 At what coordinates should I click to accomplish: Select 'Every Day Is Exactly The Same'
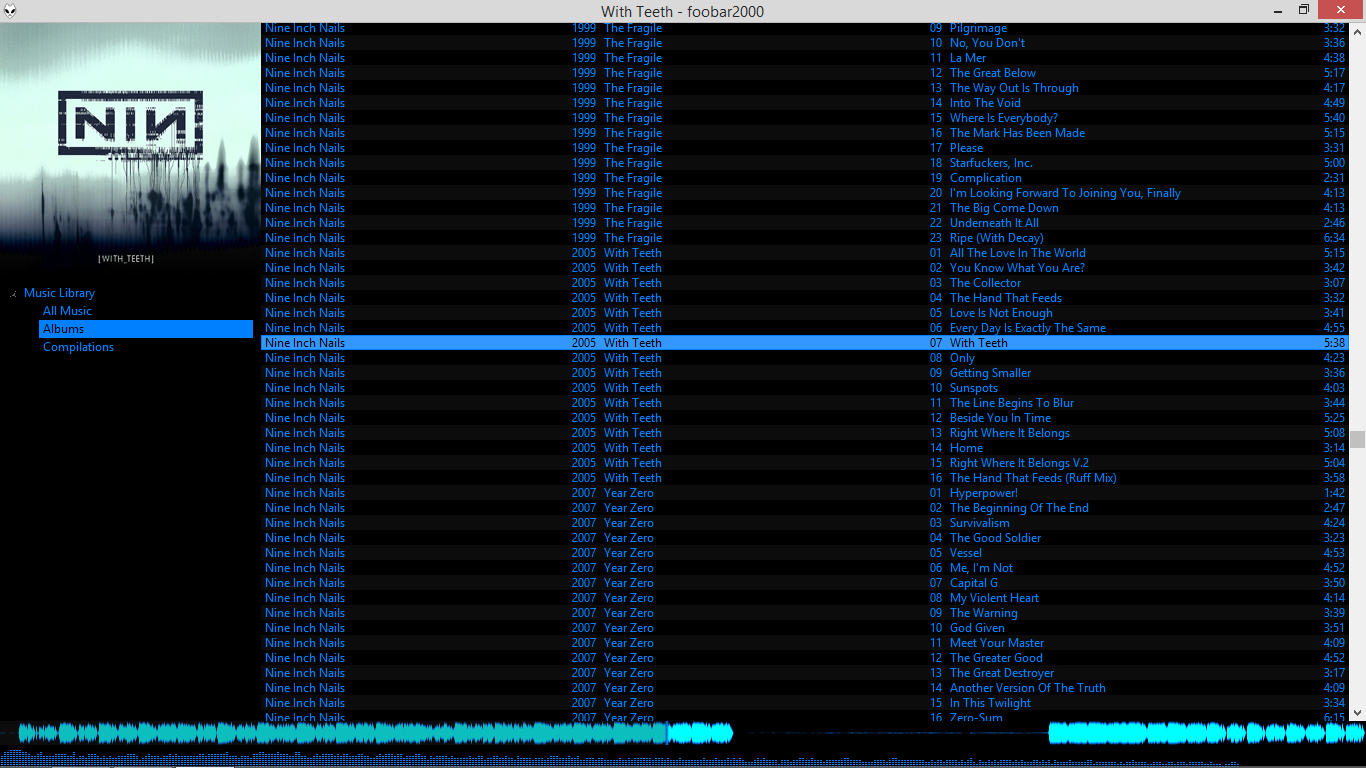[1027, 328]
